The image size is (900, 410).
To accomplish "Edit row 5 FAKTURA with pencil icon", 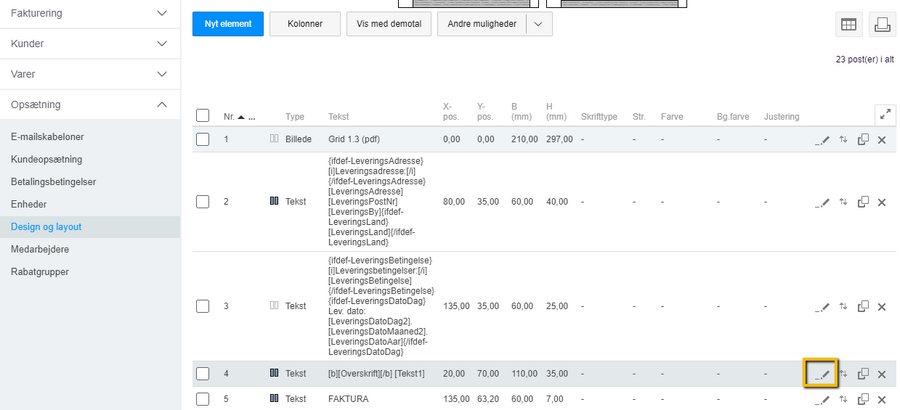I will point(822,399).
